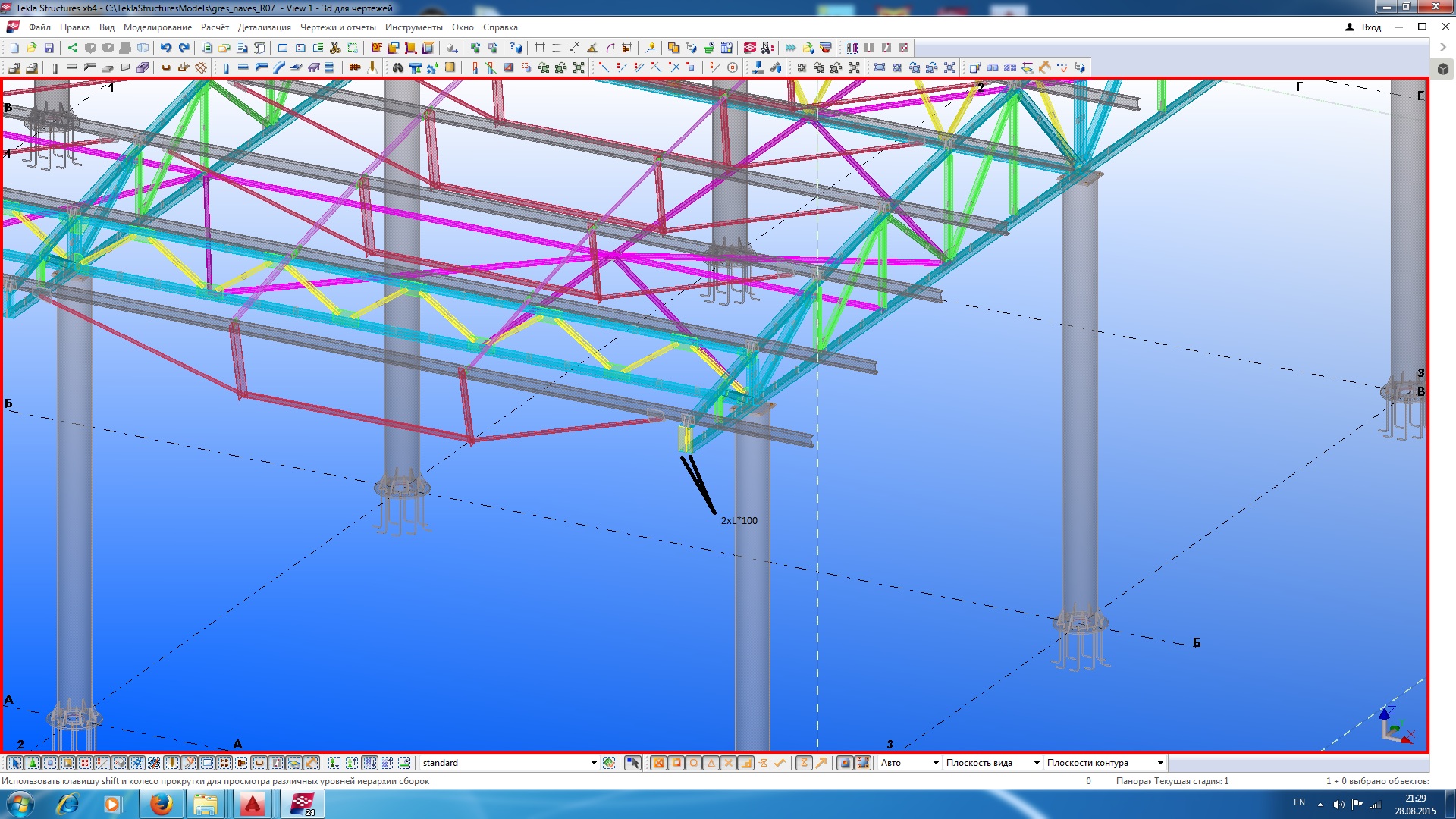Select the Create steel beam tool

click(x=72, y=68)
